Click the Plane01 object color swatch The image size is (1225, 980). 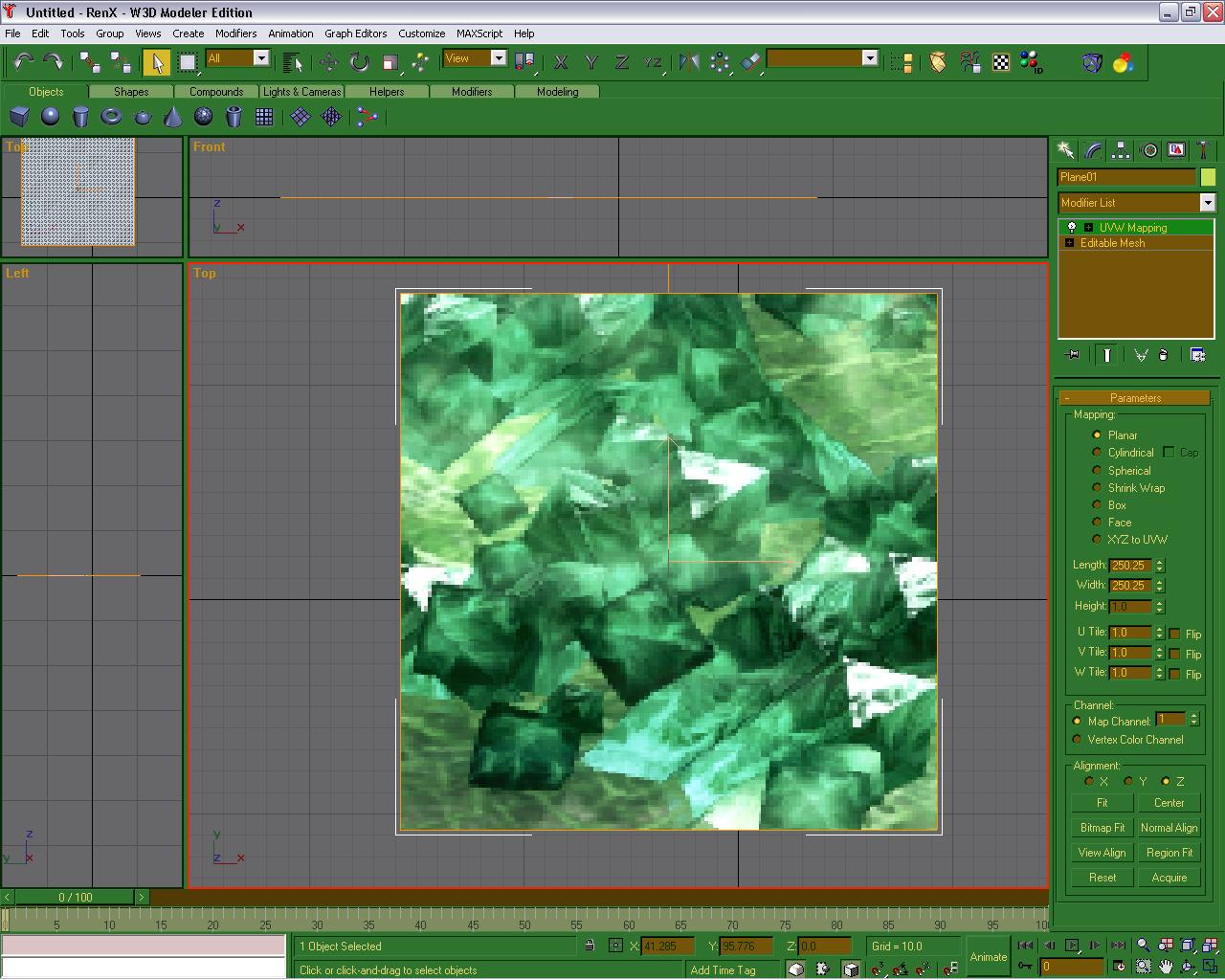[x=1208, y=177]
